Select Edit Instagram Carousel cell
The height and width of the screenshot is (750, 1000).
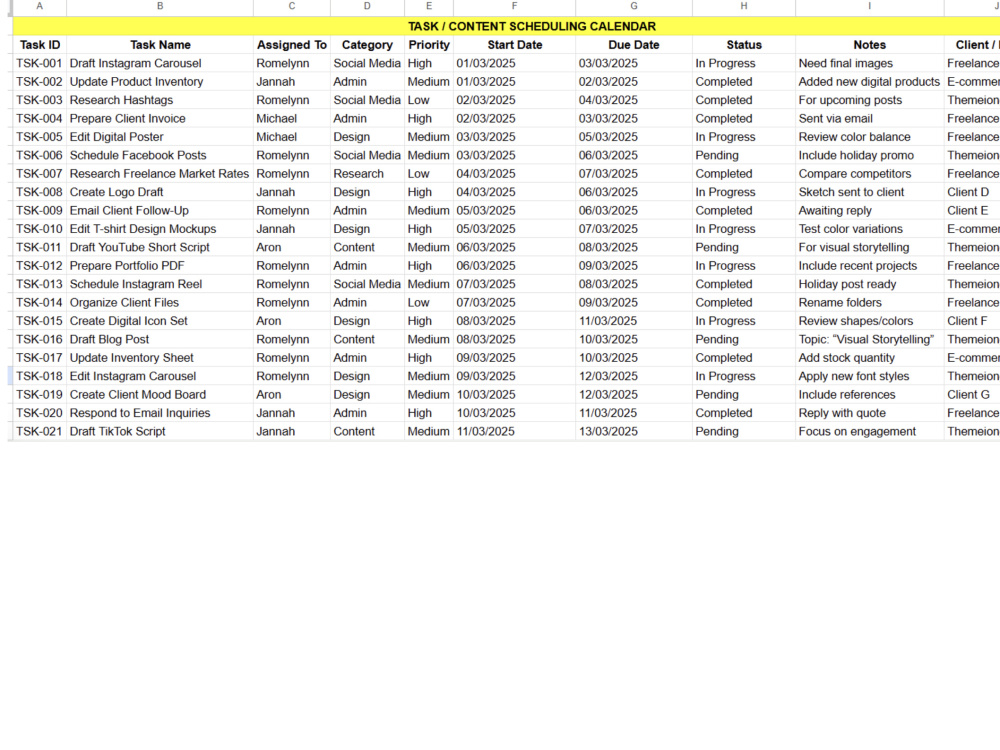(x=159, y=376)
